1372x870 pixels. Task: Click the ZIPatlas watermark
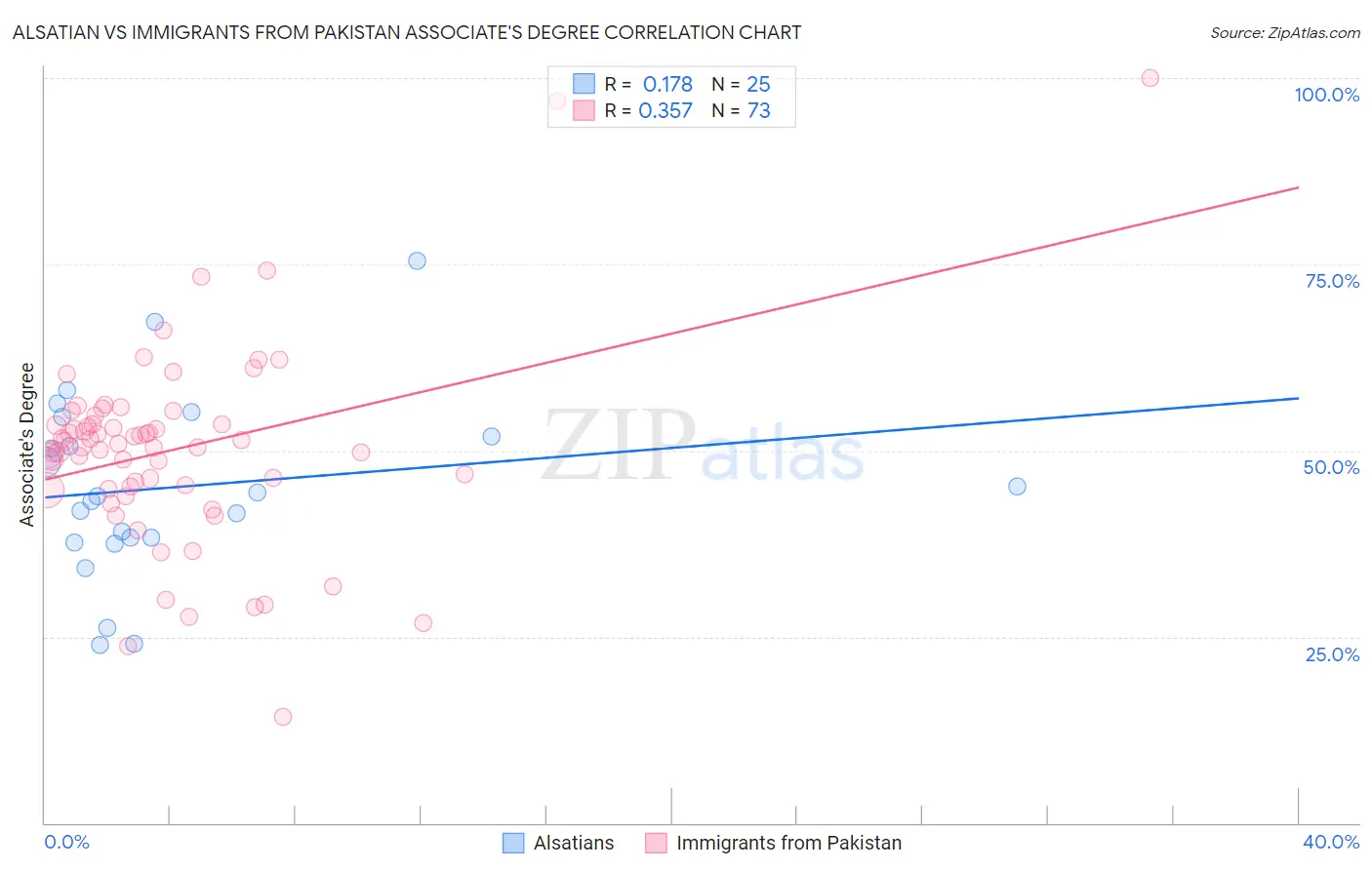(x=703, y=446)
